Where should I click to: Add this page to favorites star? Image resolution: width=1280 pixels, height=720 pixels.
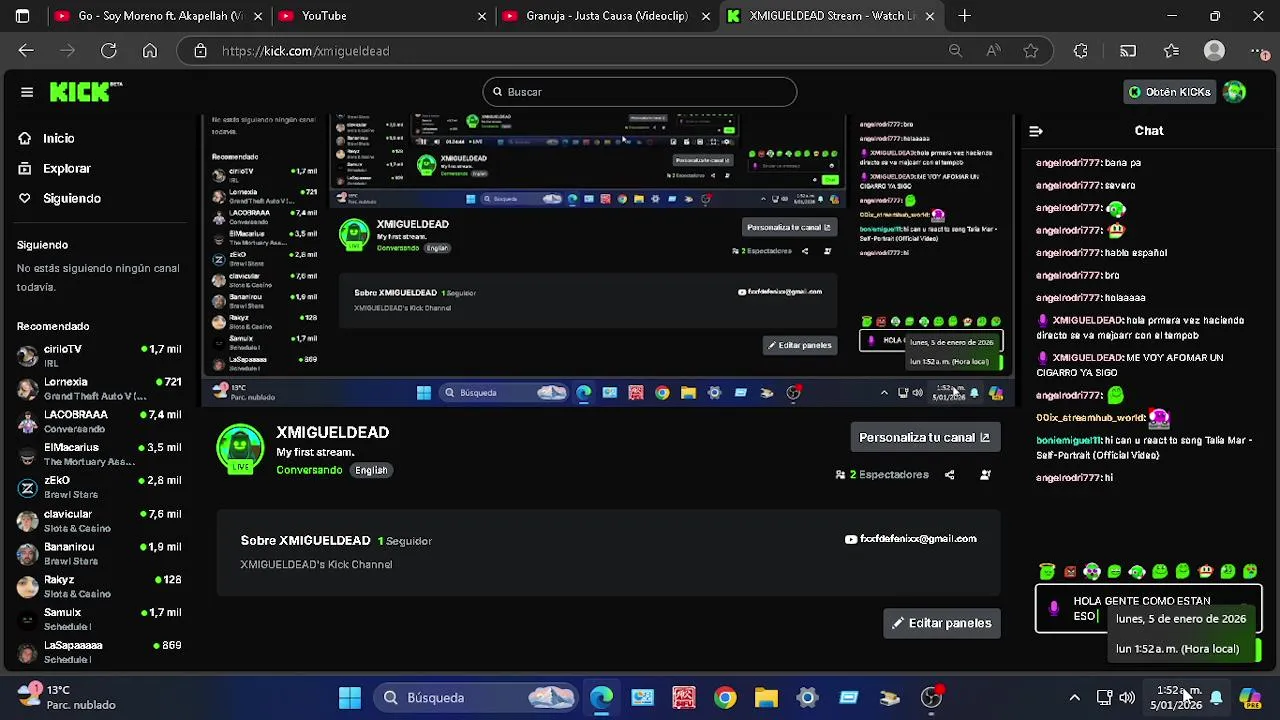(1031, 51)
